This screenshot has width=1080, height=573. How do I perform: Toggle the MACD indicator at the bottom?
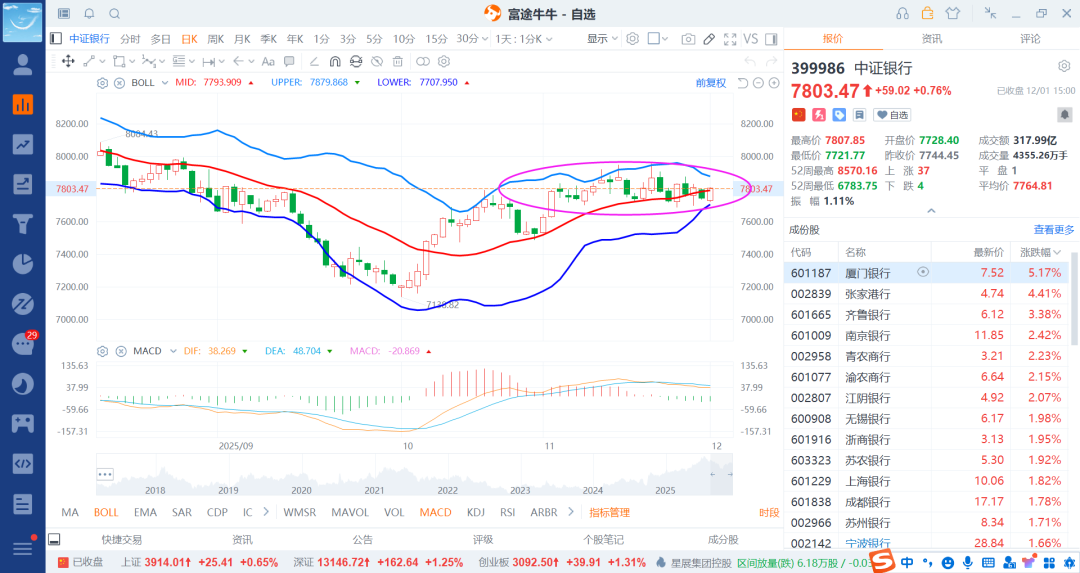click(435, 512)
